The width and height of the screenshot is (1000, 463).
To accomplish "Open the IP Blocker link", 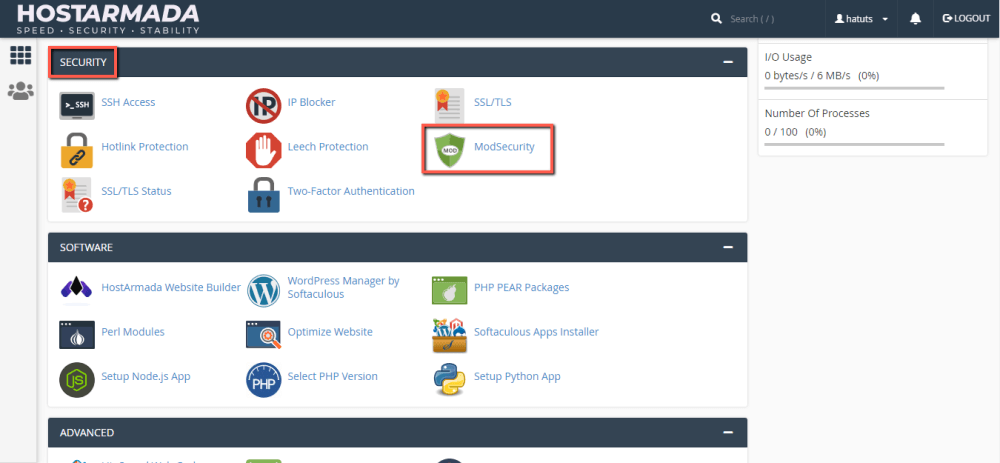I will pyautogui.click(x=311, y=102).
